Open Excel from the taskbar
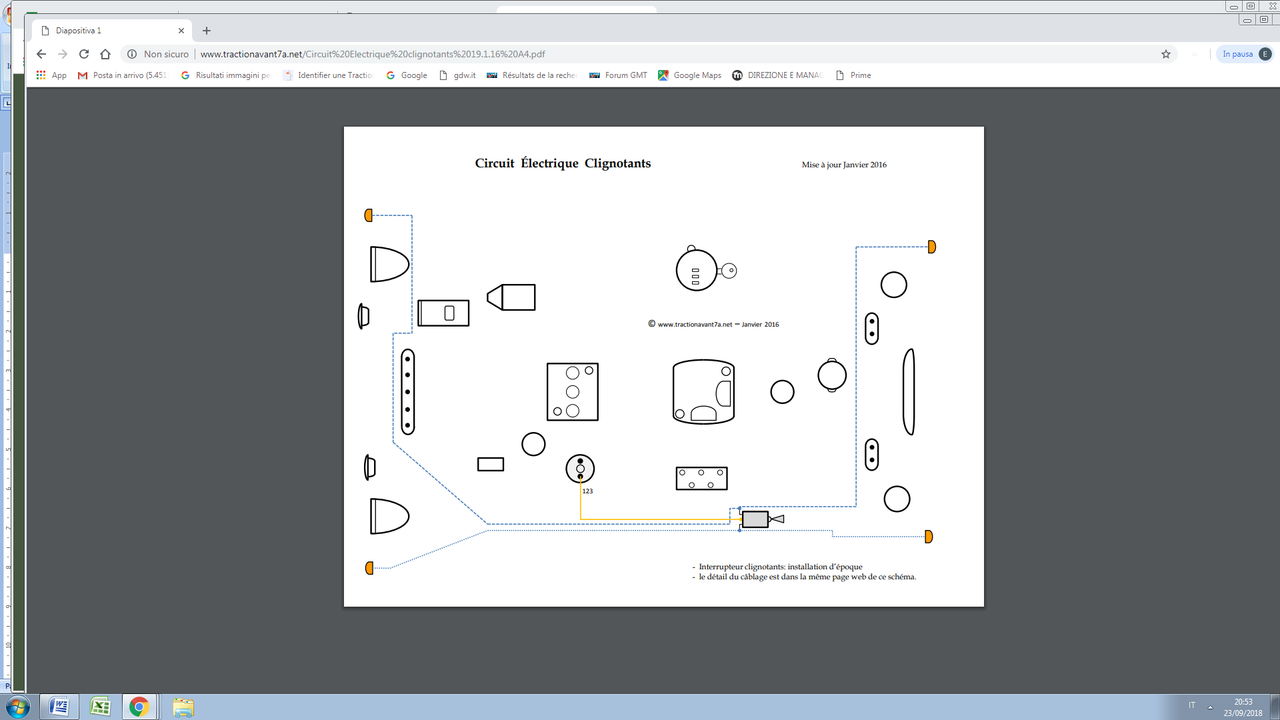Viewport: 1280px width, 720px height. [x=99, y=706]
